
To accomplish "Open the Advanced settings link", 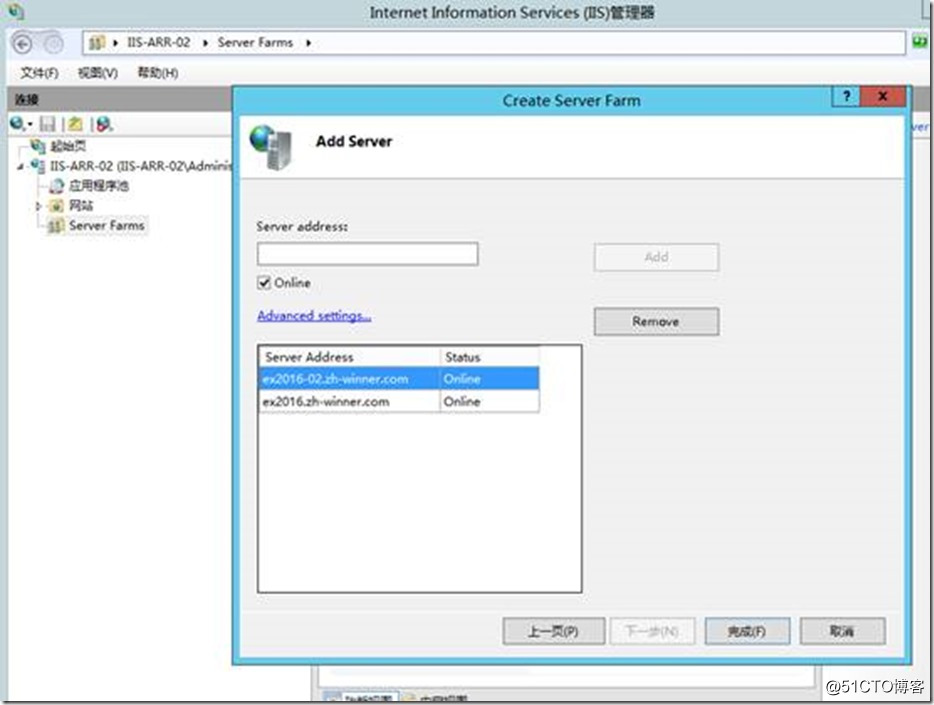I will click(x=314, y=316).
